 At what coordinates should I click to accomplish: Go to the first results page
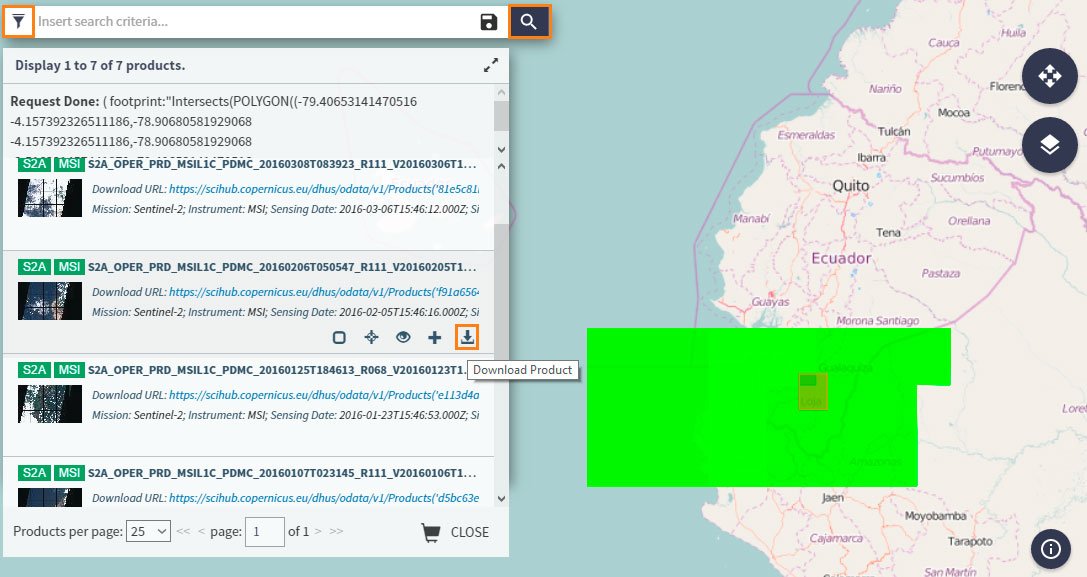[183, 531]
